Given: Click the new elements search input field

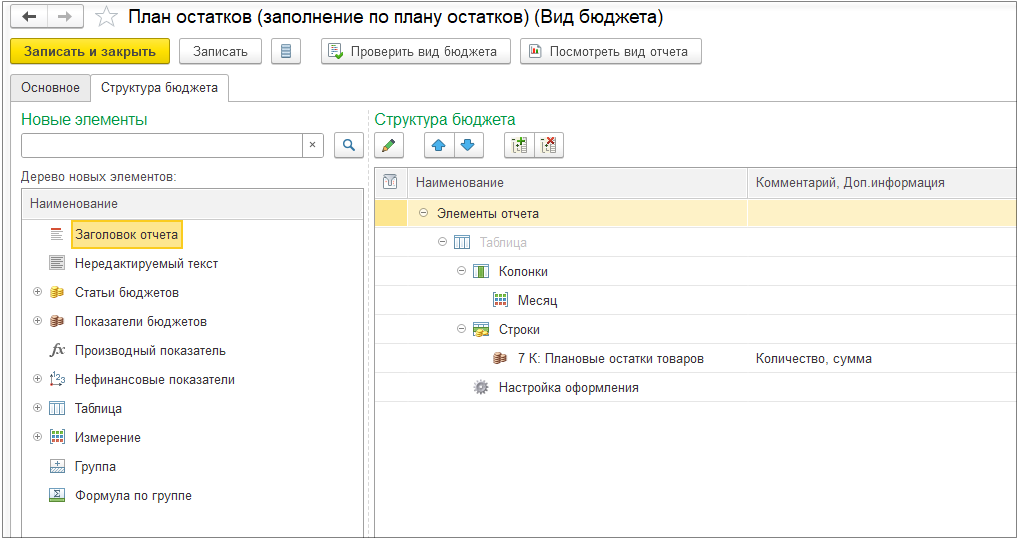Looking at the screenshot, I should pos(161,145).
